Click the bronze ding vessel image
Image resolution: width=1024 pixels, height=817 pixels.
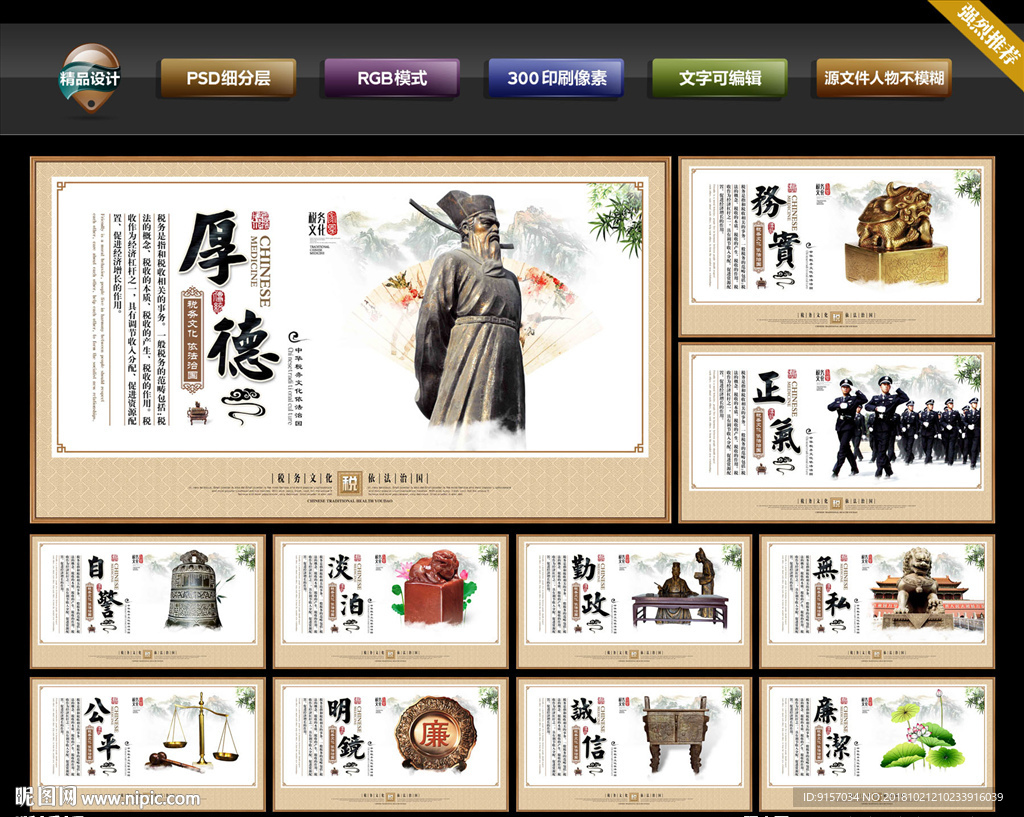click(x=675, y=733)
